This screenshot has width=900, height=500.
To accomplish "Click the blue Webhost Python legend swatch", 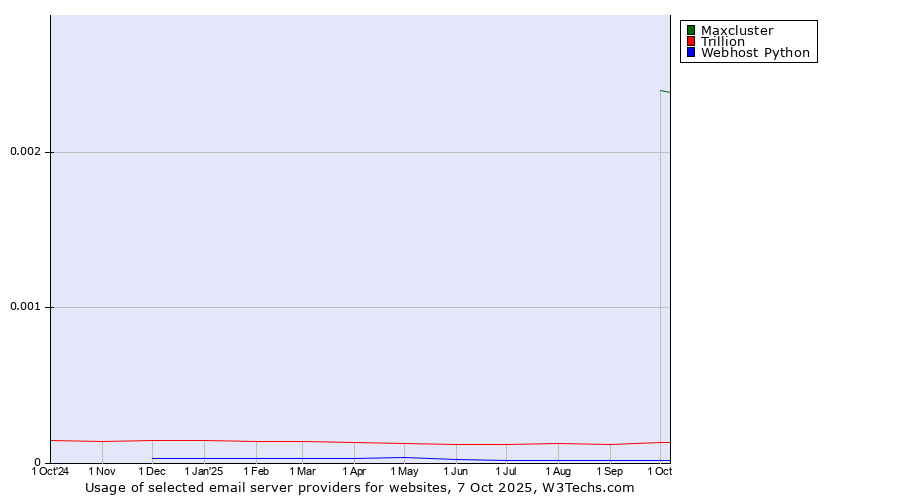I will coord(690,53).
